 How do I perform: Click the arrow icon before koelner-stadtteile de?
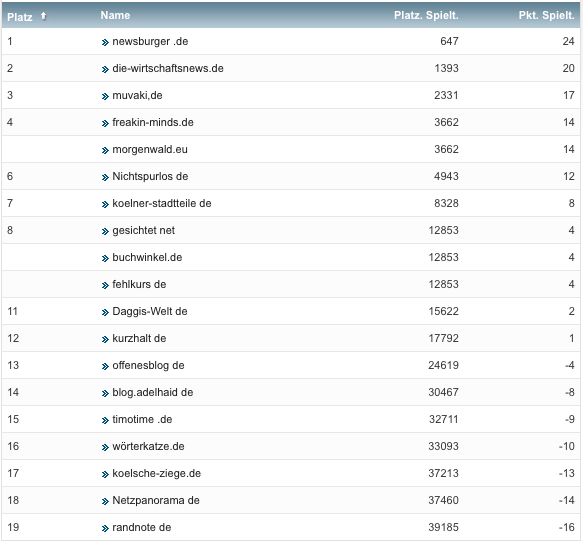click(x=105, y=205)
